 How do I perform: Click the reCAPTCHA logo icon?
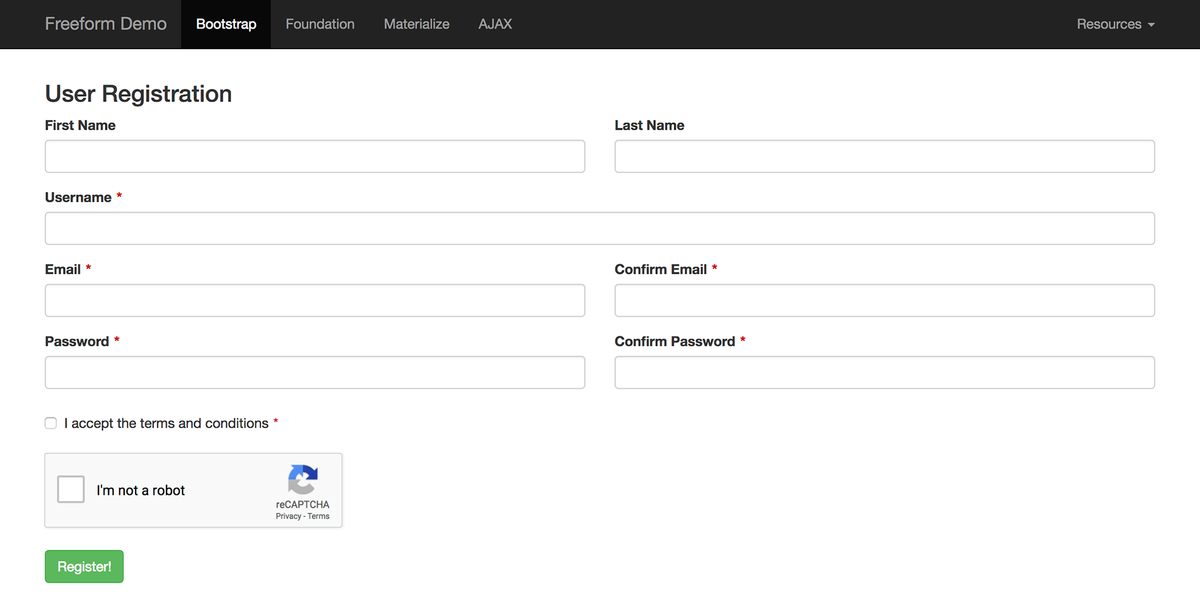303,479
